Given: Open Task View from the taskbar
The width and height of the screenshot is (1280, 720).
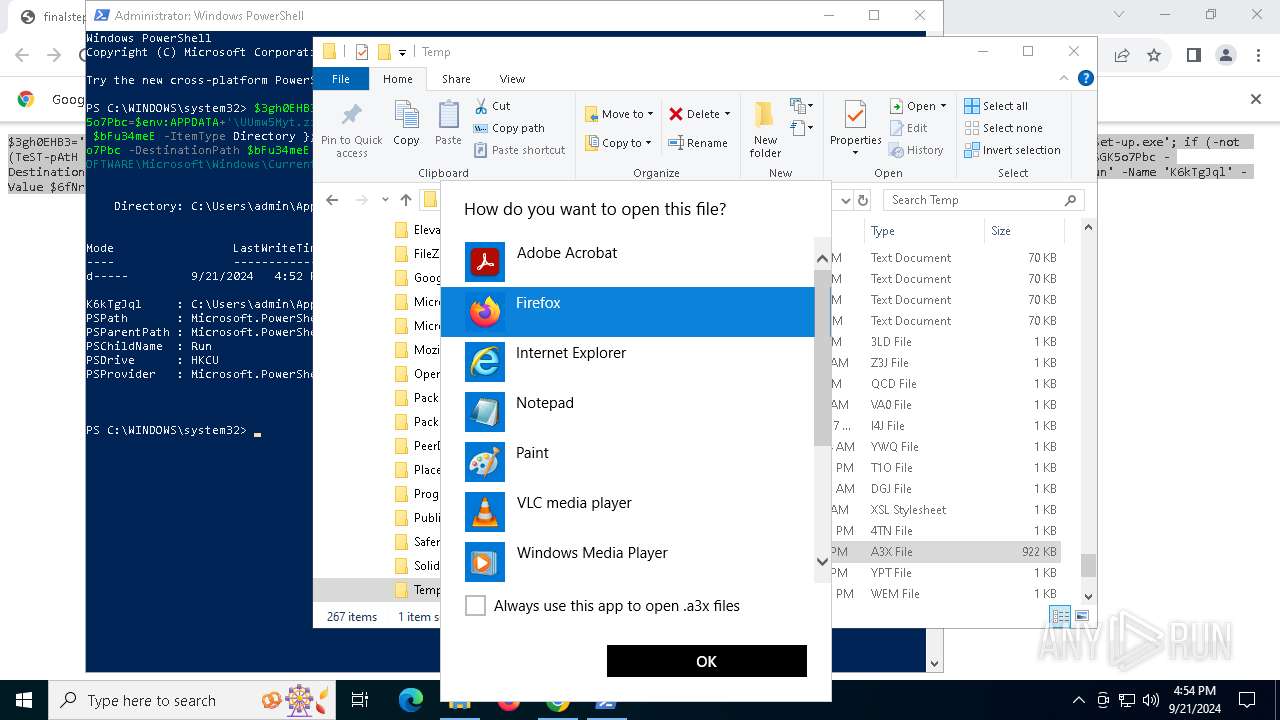Looking at the screenshot, I should point(360,700).
